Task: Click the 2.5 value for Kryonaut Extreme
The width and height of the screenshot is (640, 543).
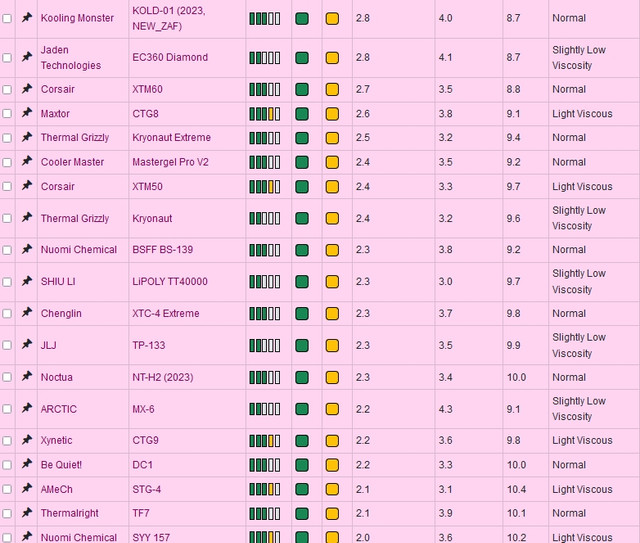Action: 362,138
